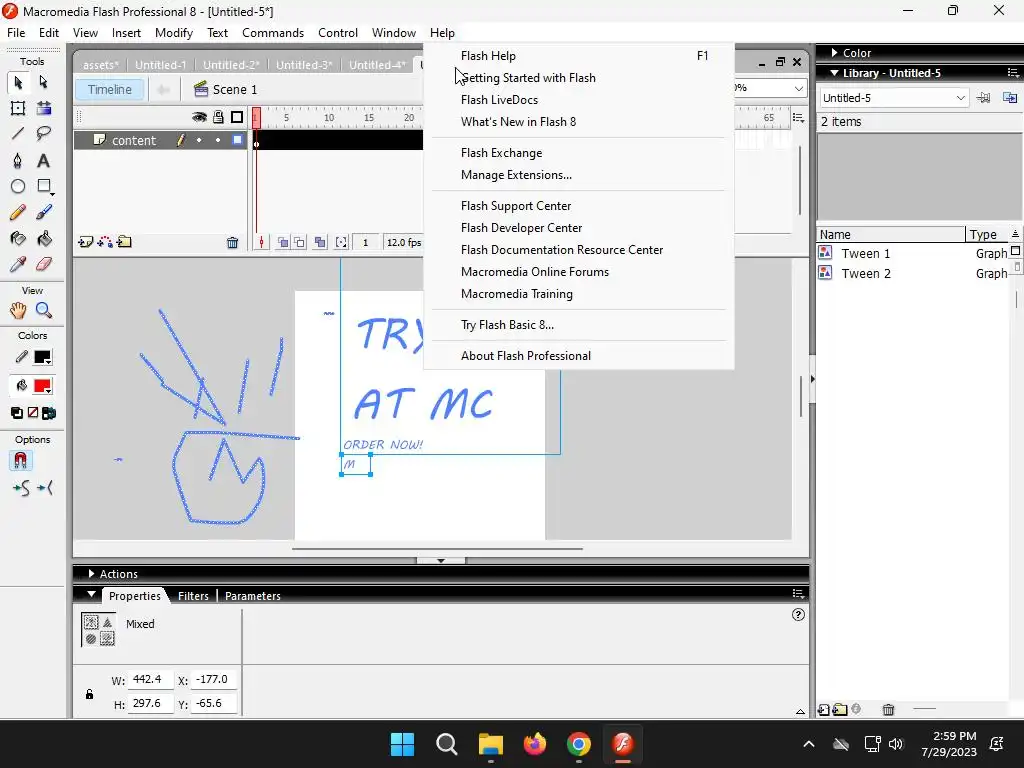
Task: Toggle Edit Multiple Frames button
Action: (320, 242)
